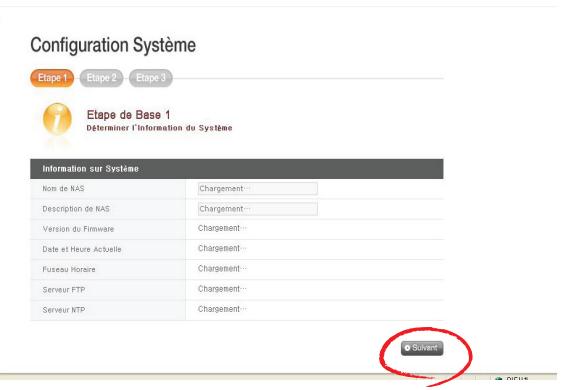Click the Description de NAS label
The image size is (562, 390).
76,209
